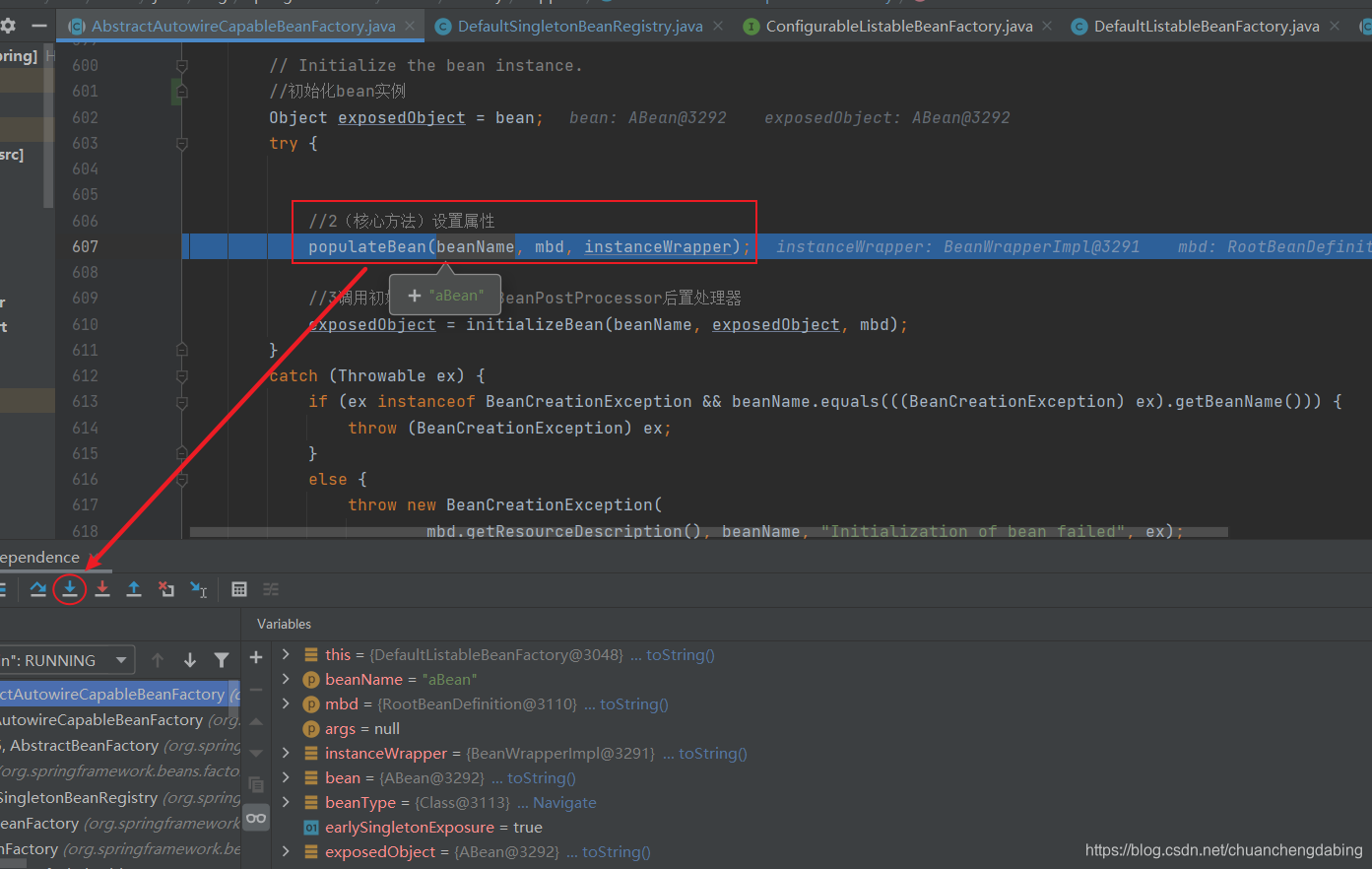Click toString() link for bean variable
The height and width of the screenshot is (869, 1372).
(542, 777)
